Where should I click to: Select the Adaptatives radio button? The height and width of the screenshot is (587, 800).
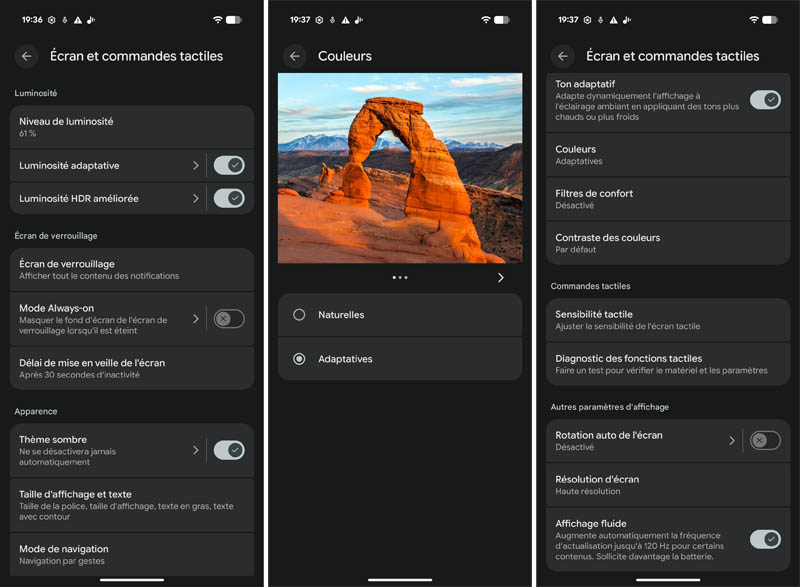click(x=299, y=359)
